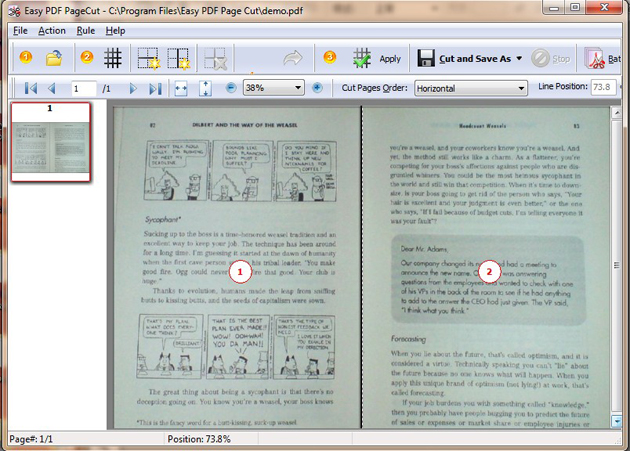Image resolution: width=630 pixels, height=451 pixels.
Task: Add a vertical cut line
Action: 178,59
